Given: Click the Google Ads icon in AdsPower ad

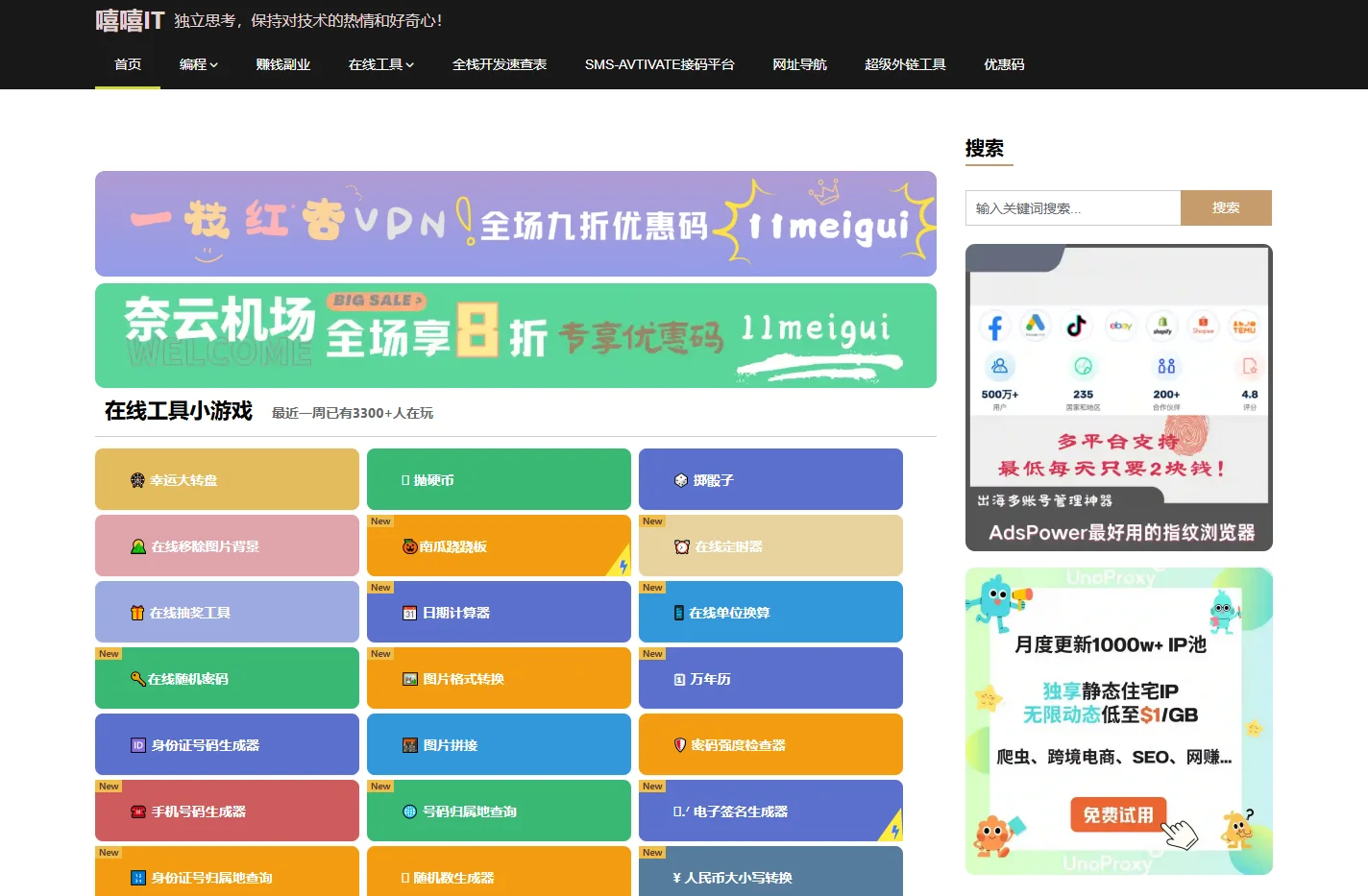Looking at the screenshot, I should click(x=1036, y=326).
